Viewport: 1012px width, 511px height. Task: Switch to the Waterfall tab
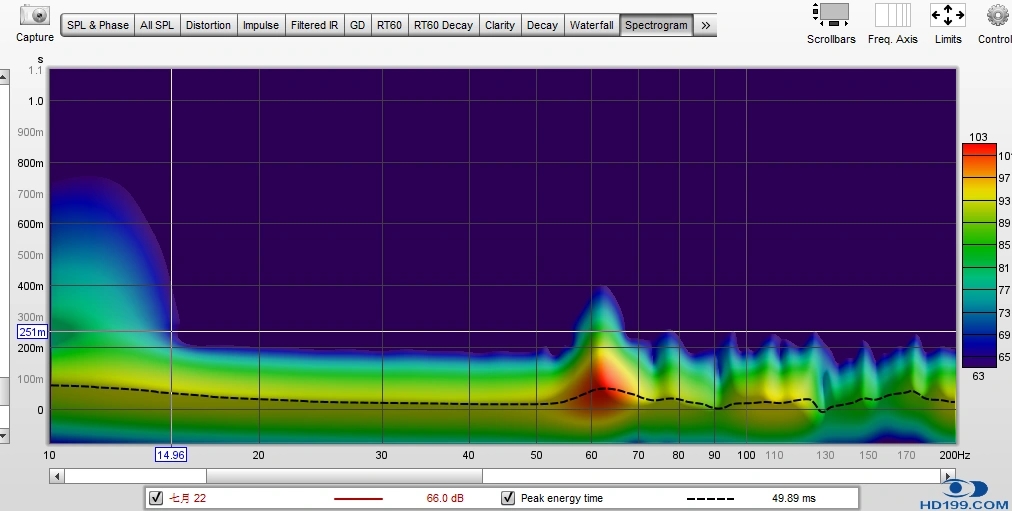591,25
